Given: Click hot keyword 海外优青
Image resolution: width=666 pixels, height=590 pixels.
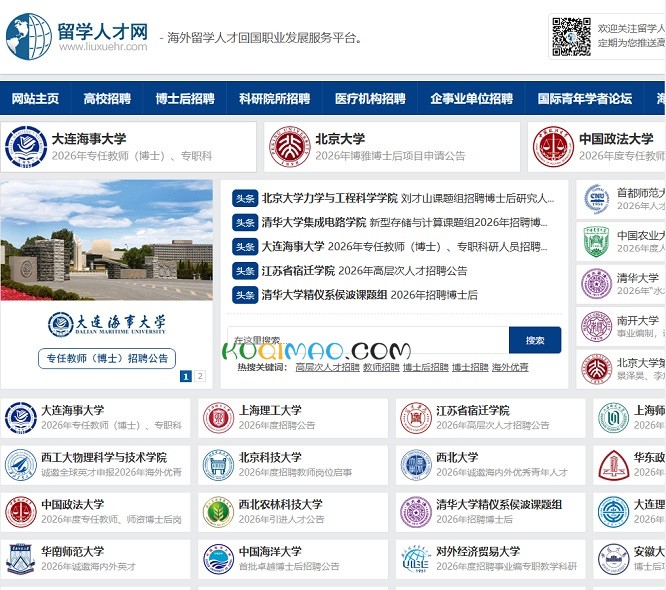Looking at the screenshot, I should click(510, 367).
